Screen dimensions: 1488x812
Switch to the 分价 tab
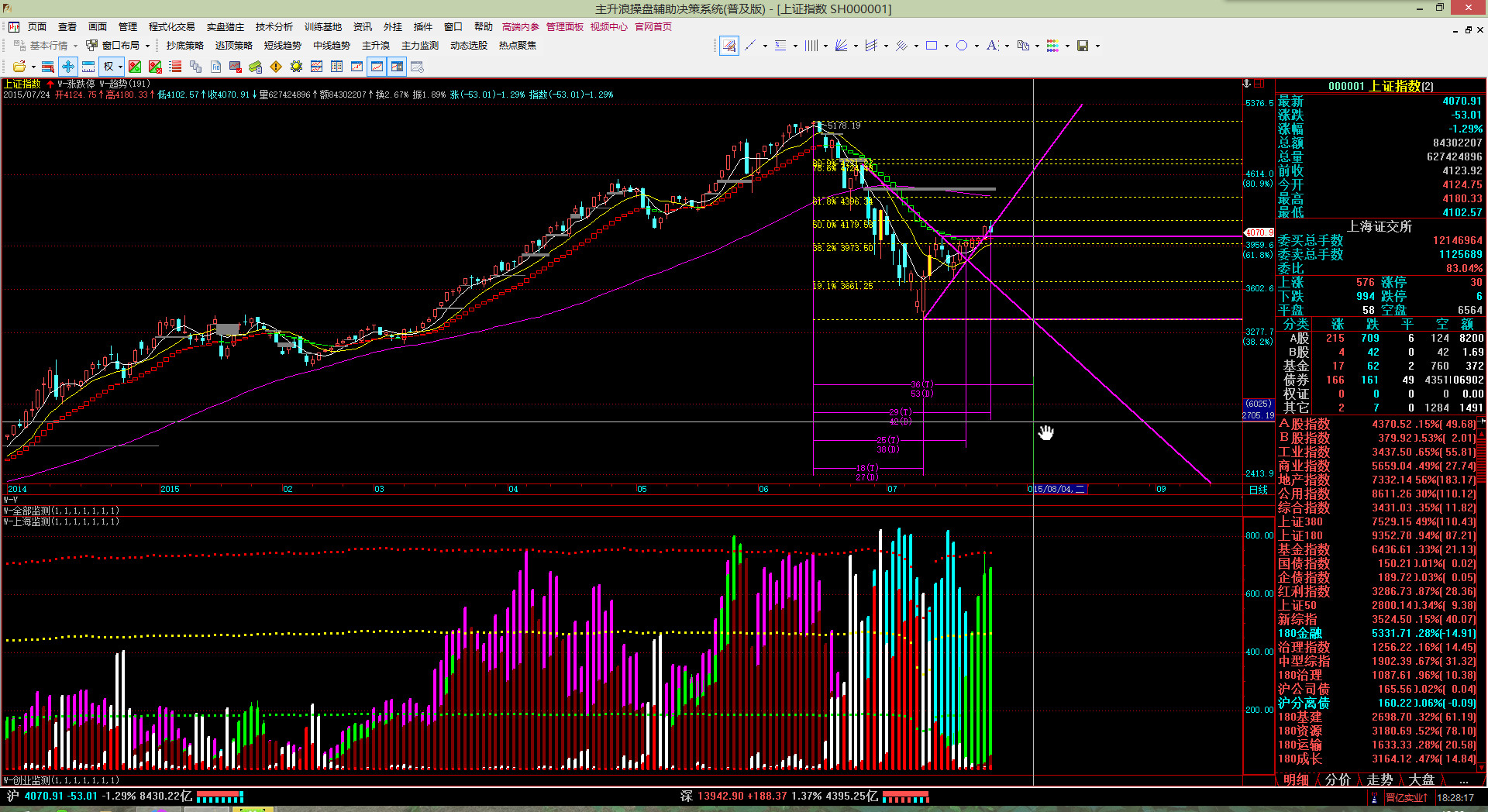pos(1337,779)
